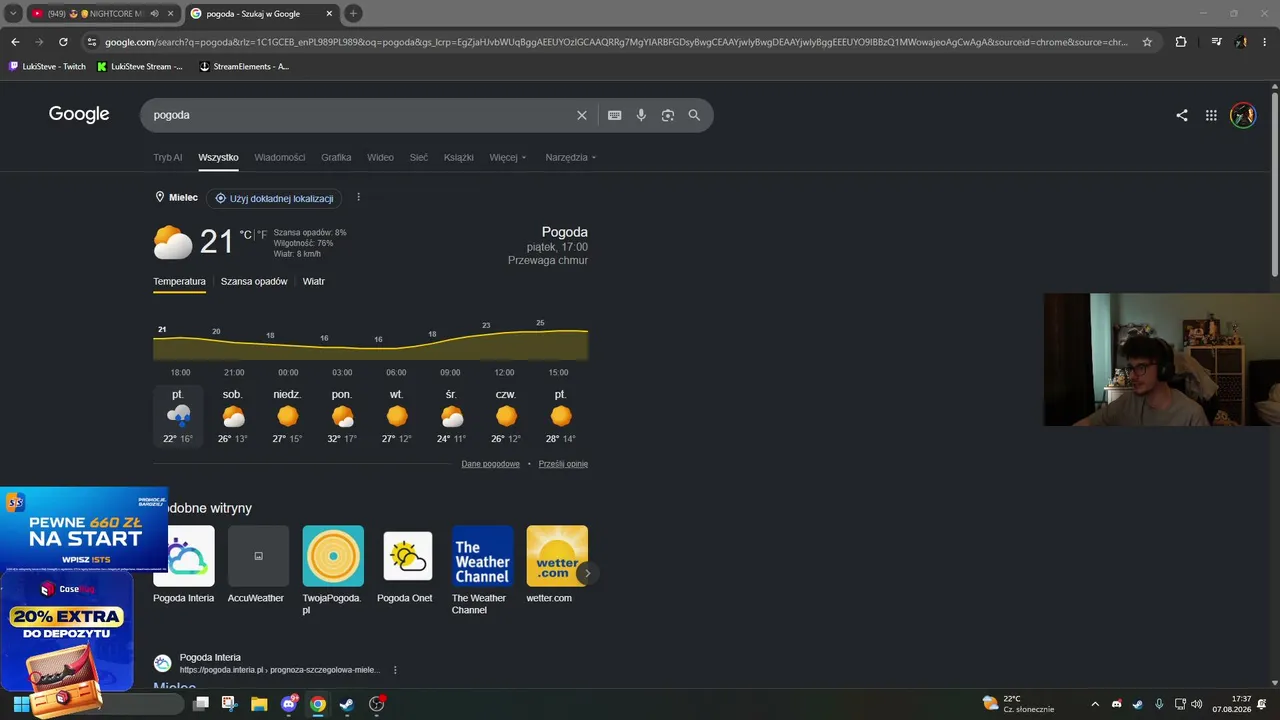1280x720 pixels.
Task: Open the AccuWeather site tile
Action: 258,564
